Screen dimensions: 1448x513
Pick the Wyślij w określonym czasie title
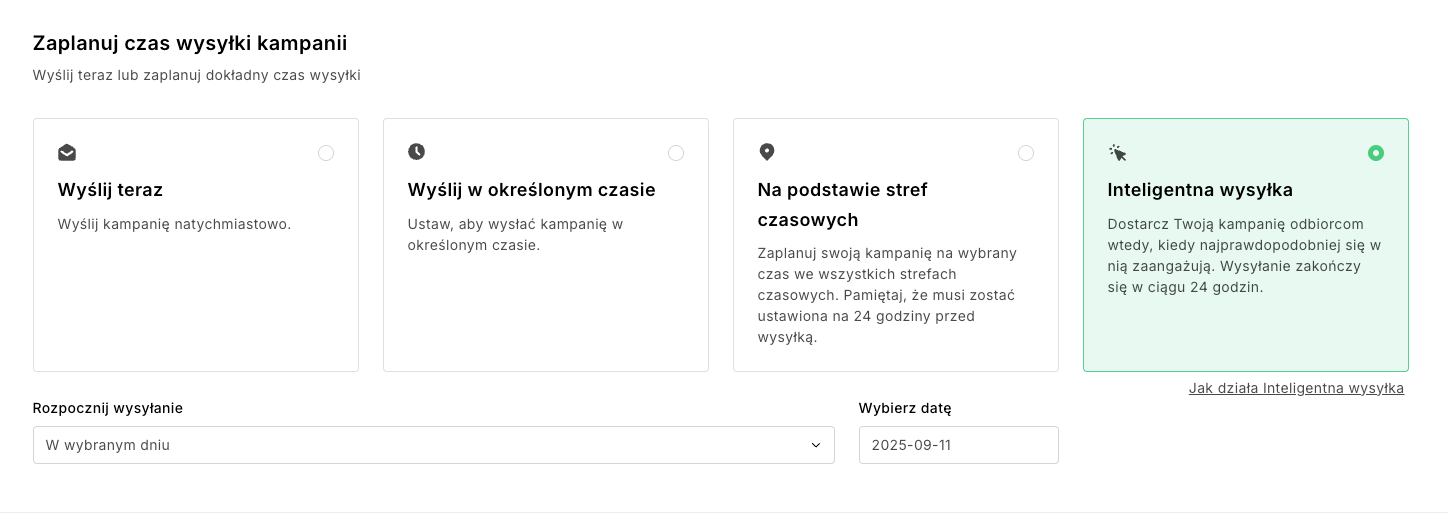531,190
